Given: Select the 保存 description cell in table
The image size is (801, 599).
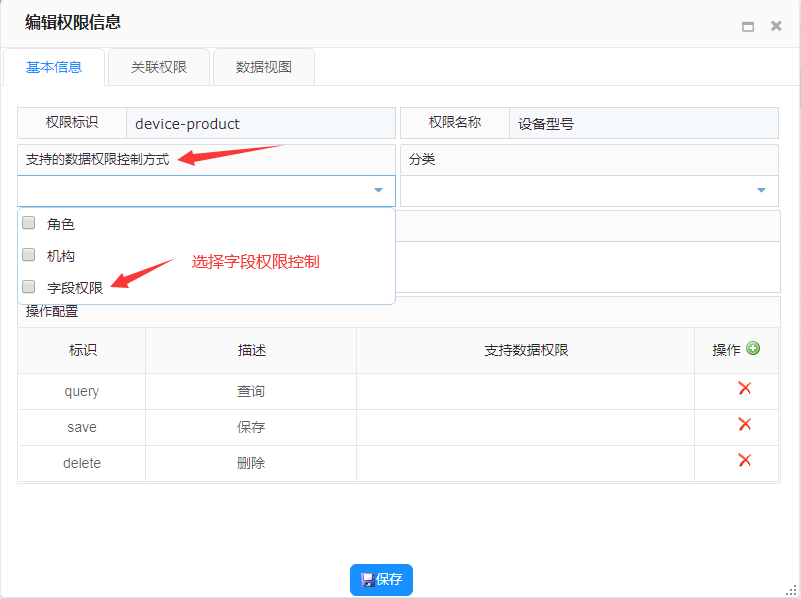Looking at the screenshot, I should tap(251, 427).
